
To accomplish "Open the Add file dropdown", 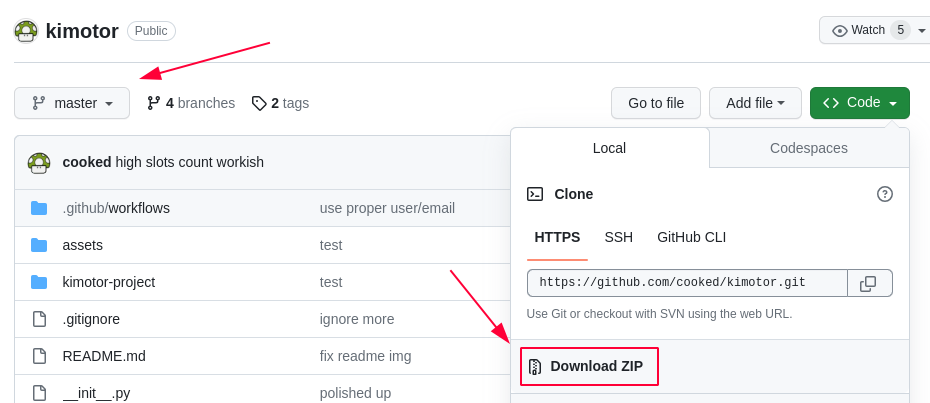I will pos(755,103).
